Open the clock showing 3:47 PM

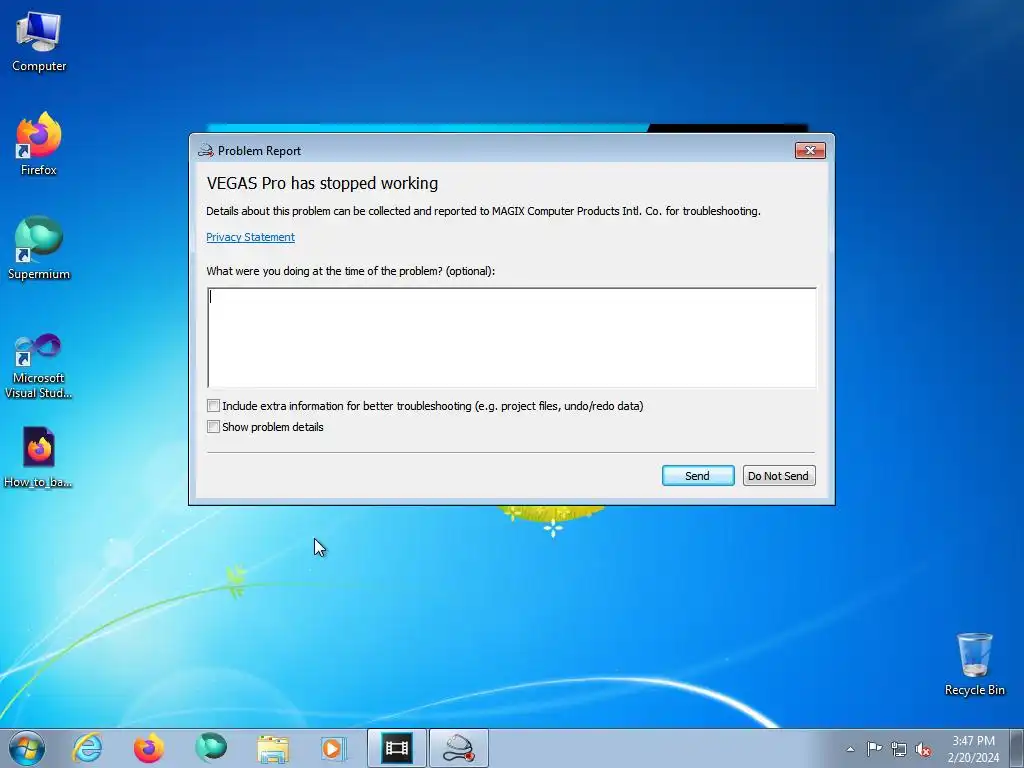pyautogui.click(x=973, y=748)
